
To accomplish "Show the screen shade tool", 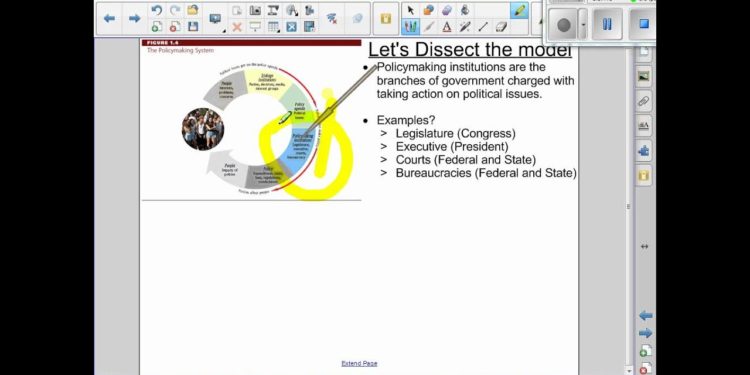I will coord(255,27).
